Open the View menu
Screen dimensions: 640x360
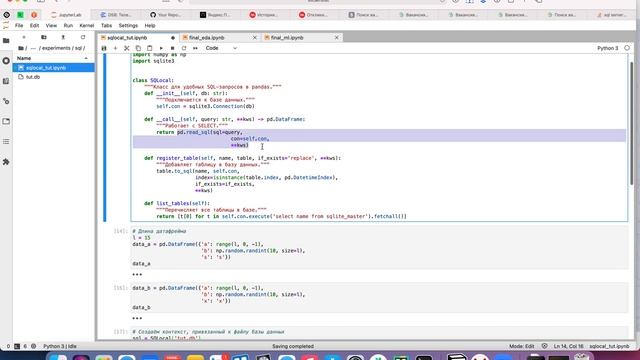click(51, 25)
